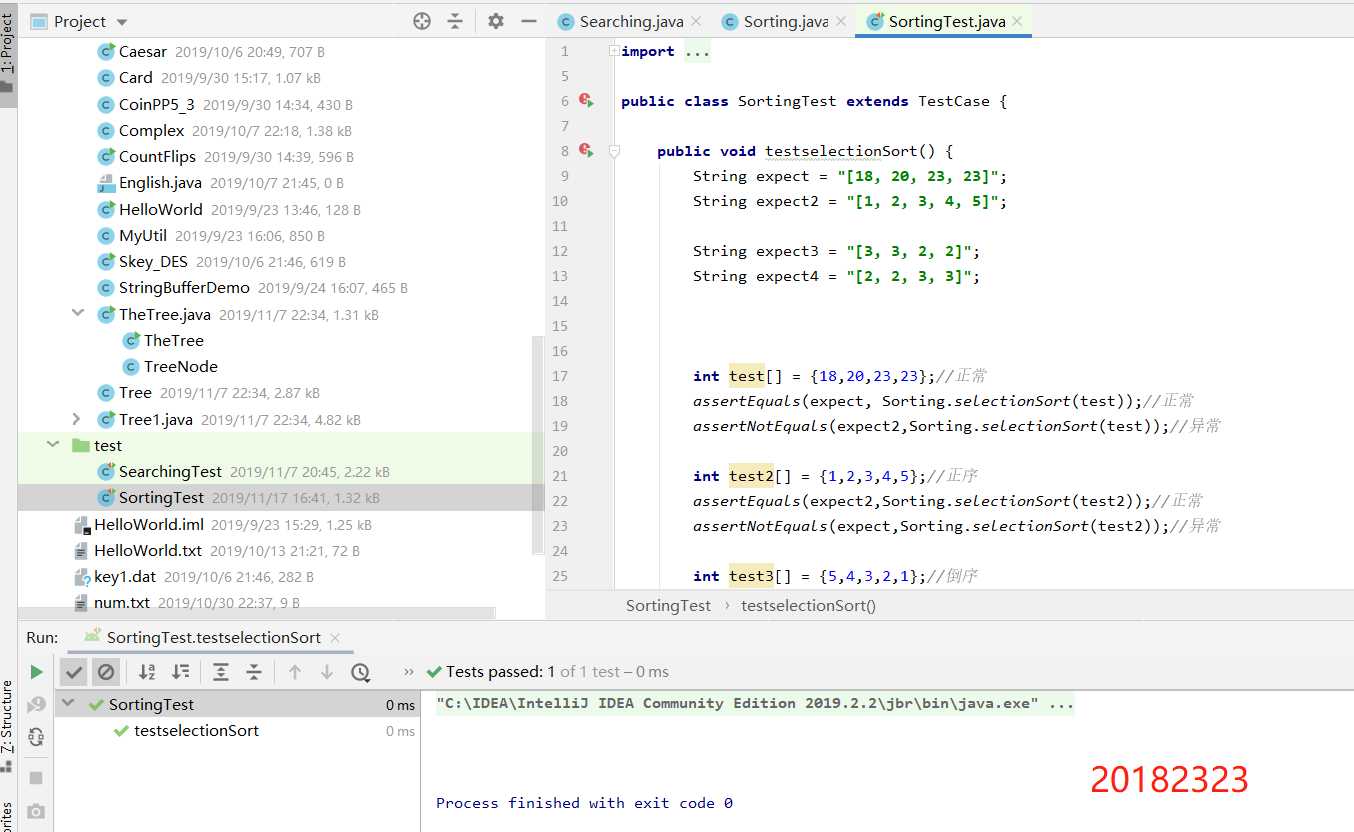Show more run toolbar actions chevron
The image size is (1354, 832).
click(x=408, y=672)
